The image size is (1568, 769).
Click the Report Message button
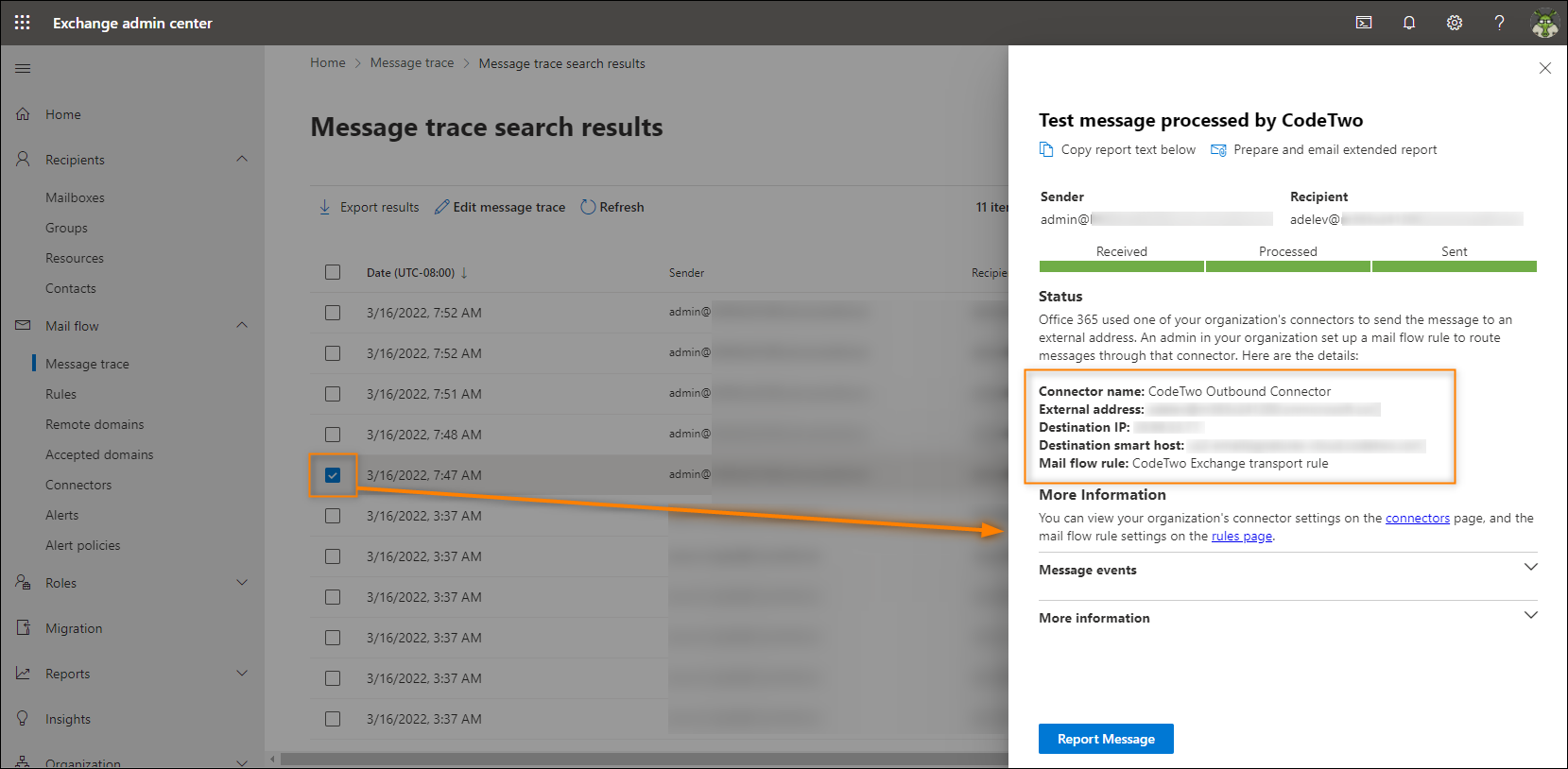coord(1106,739)
